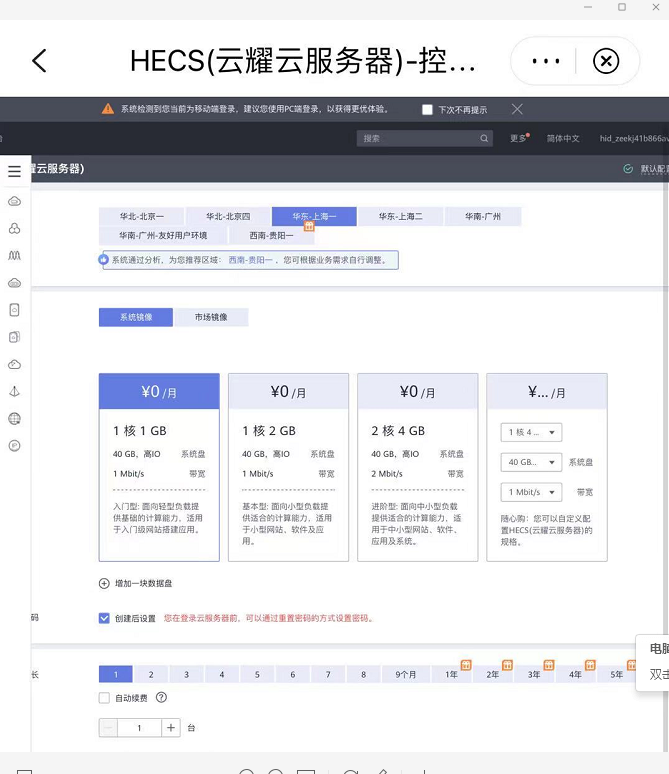Uncheck the 创建后设置 checkbox
This screenshot has height=774, width=669.
pos(104,618)
